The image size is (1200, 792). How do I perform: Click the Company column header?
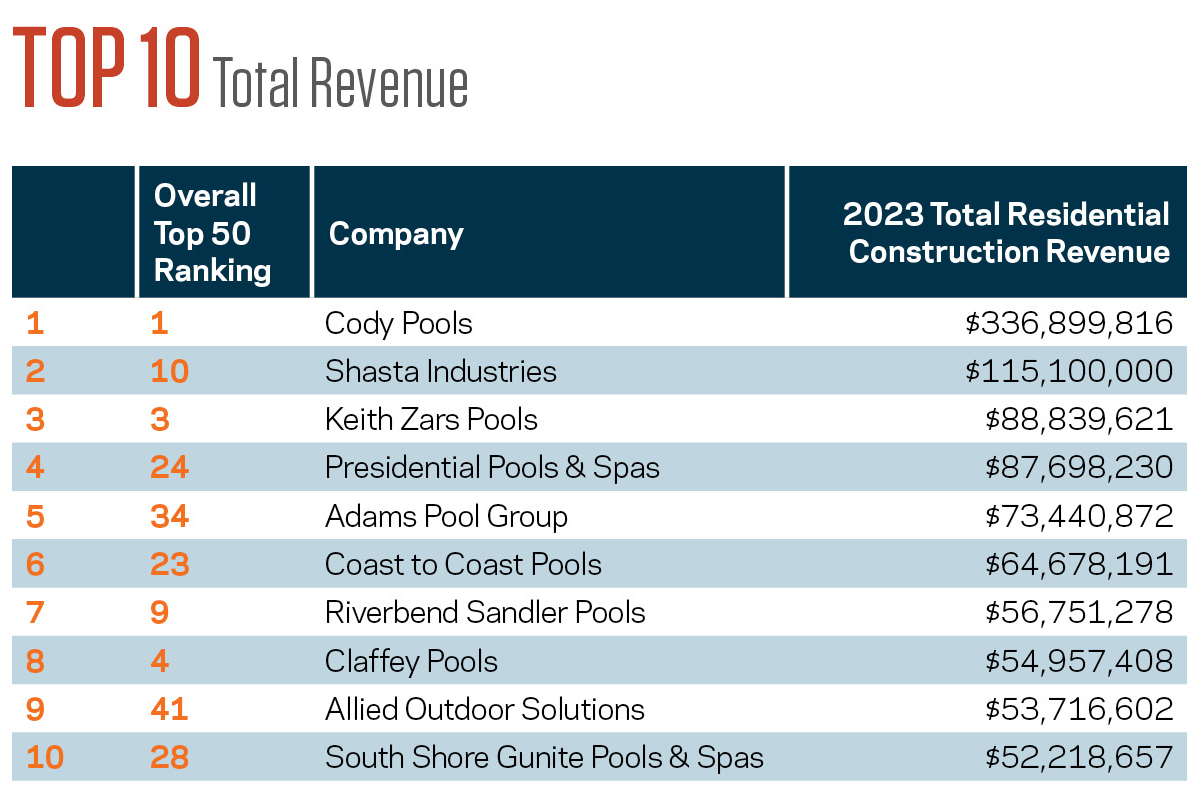396,234
